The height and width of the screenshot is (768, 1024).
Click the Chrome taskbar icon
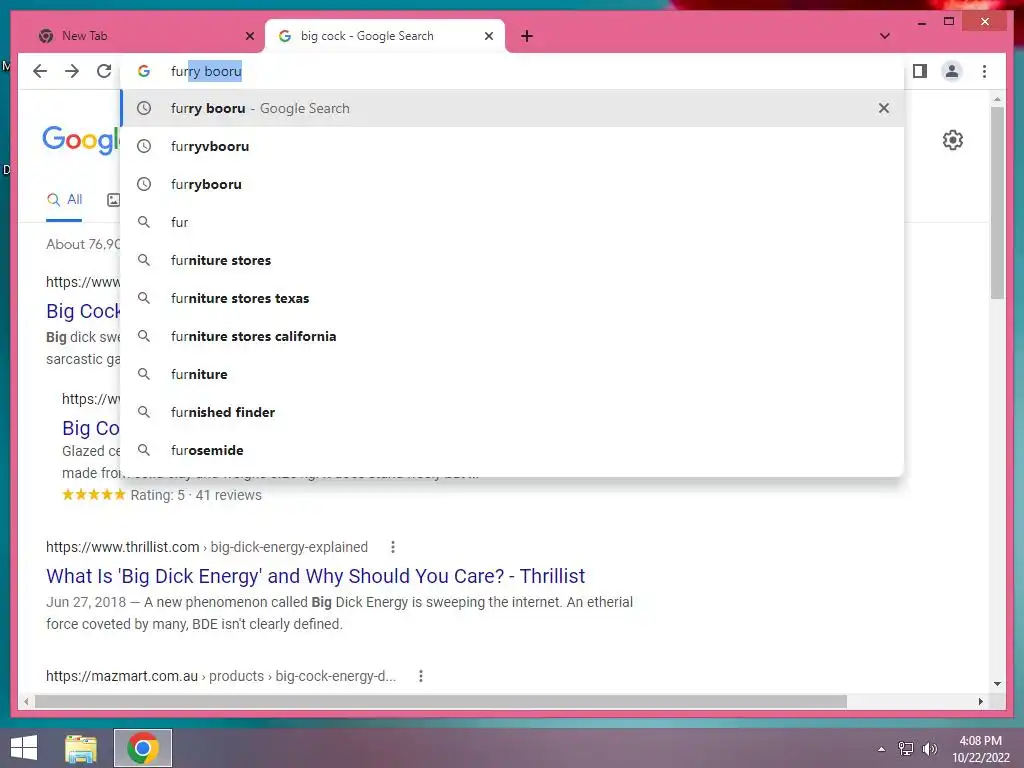click(x=143, y=748)
